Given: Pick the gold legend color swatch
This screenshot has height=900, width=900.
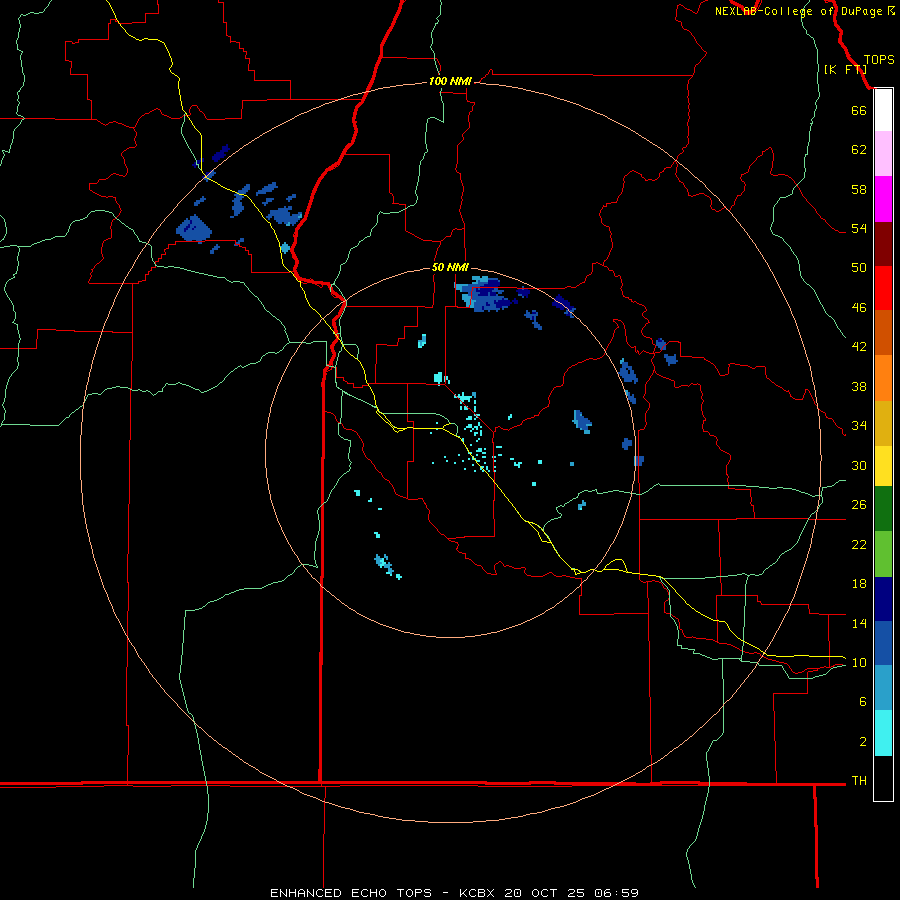Looking at the screenshot, I should tap(883, 423).
